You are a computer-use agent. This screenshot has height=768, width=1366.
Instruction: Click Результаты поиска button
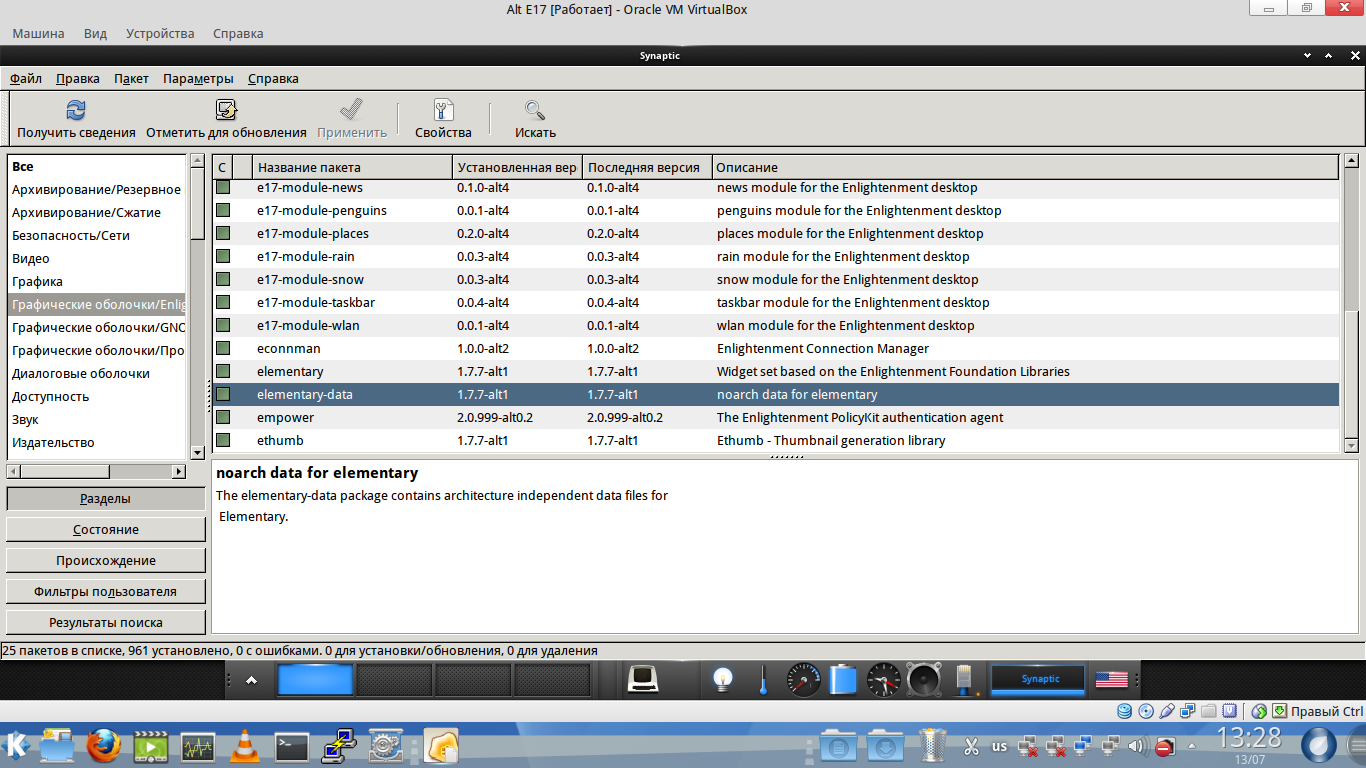pyautogui.click(x=106, y=623)
